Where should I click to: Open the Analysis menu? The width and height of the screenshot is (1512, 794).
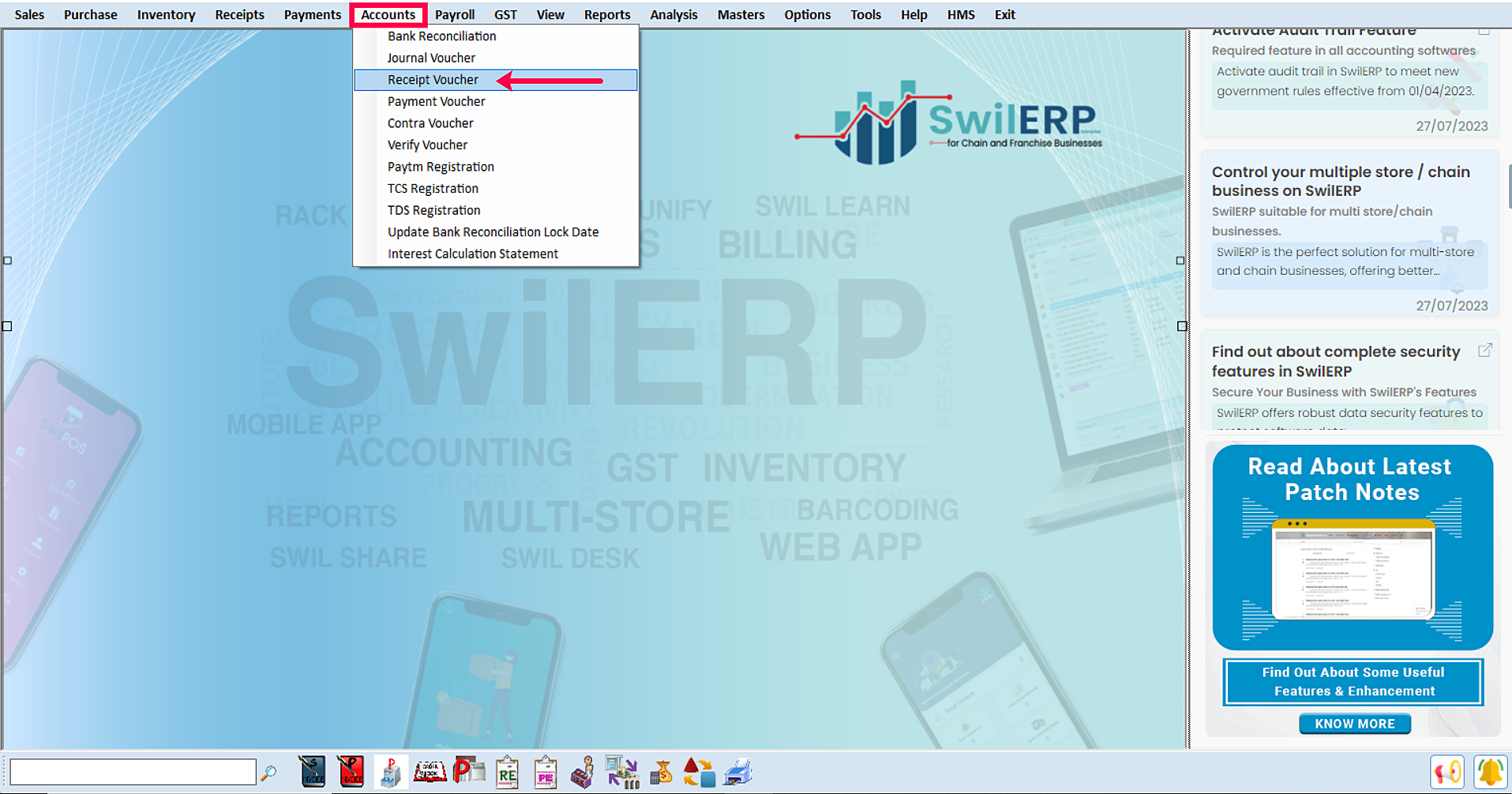click(673, 14)
